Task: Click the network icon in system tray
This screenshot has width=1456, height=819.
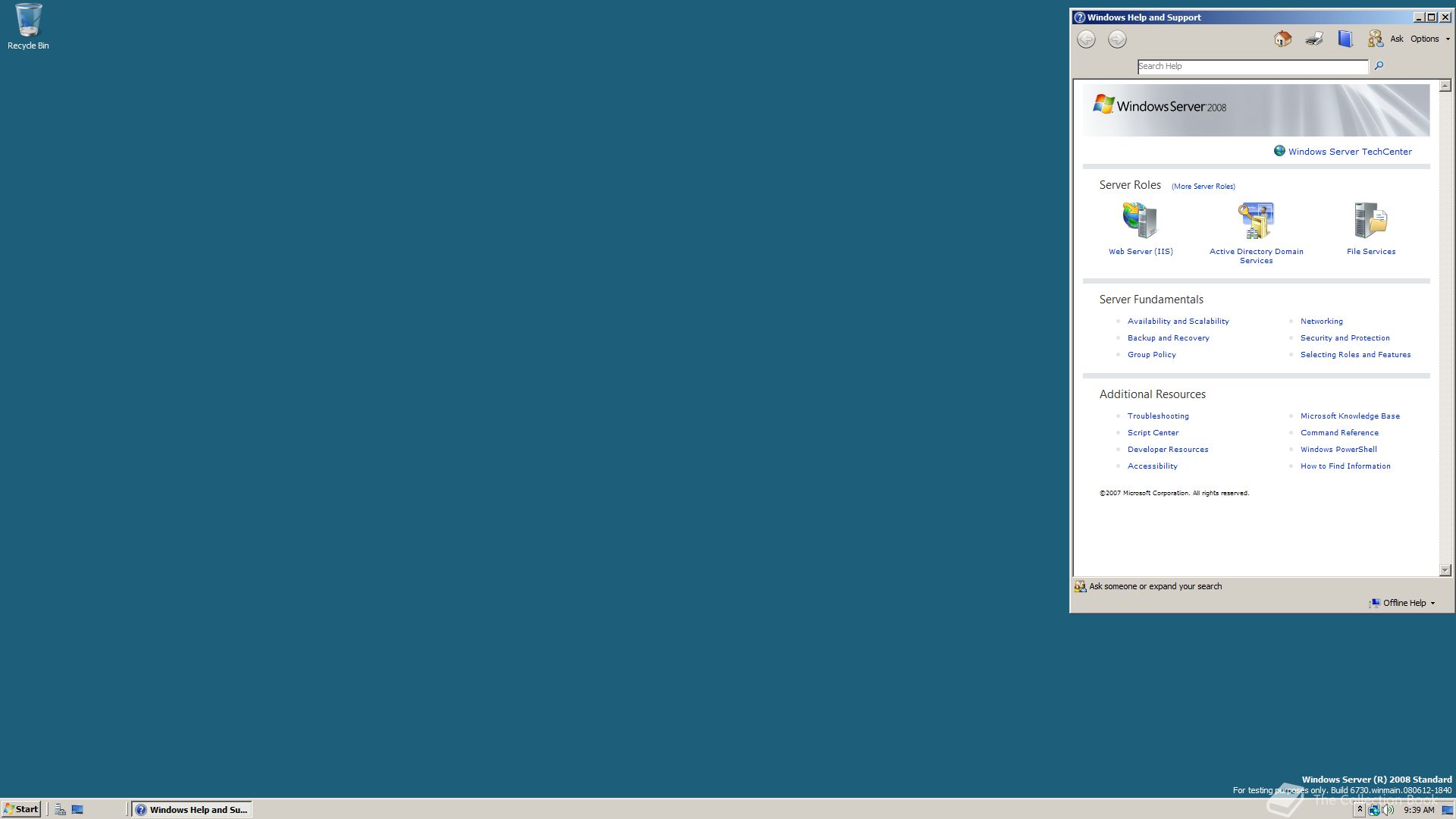Action: 1373,810
